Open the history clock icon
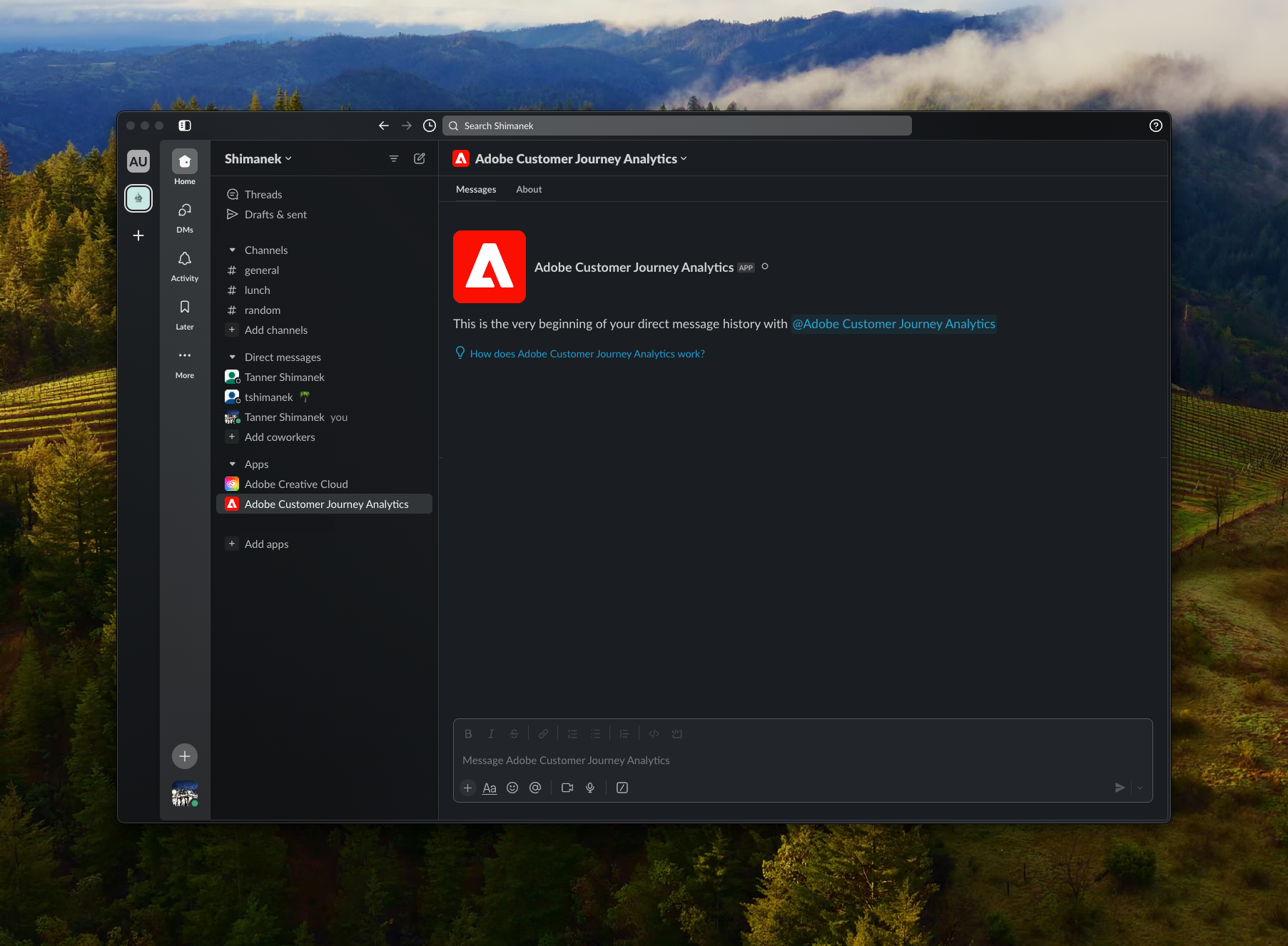 click(x=430, y=126)
